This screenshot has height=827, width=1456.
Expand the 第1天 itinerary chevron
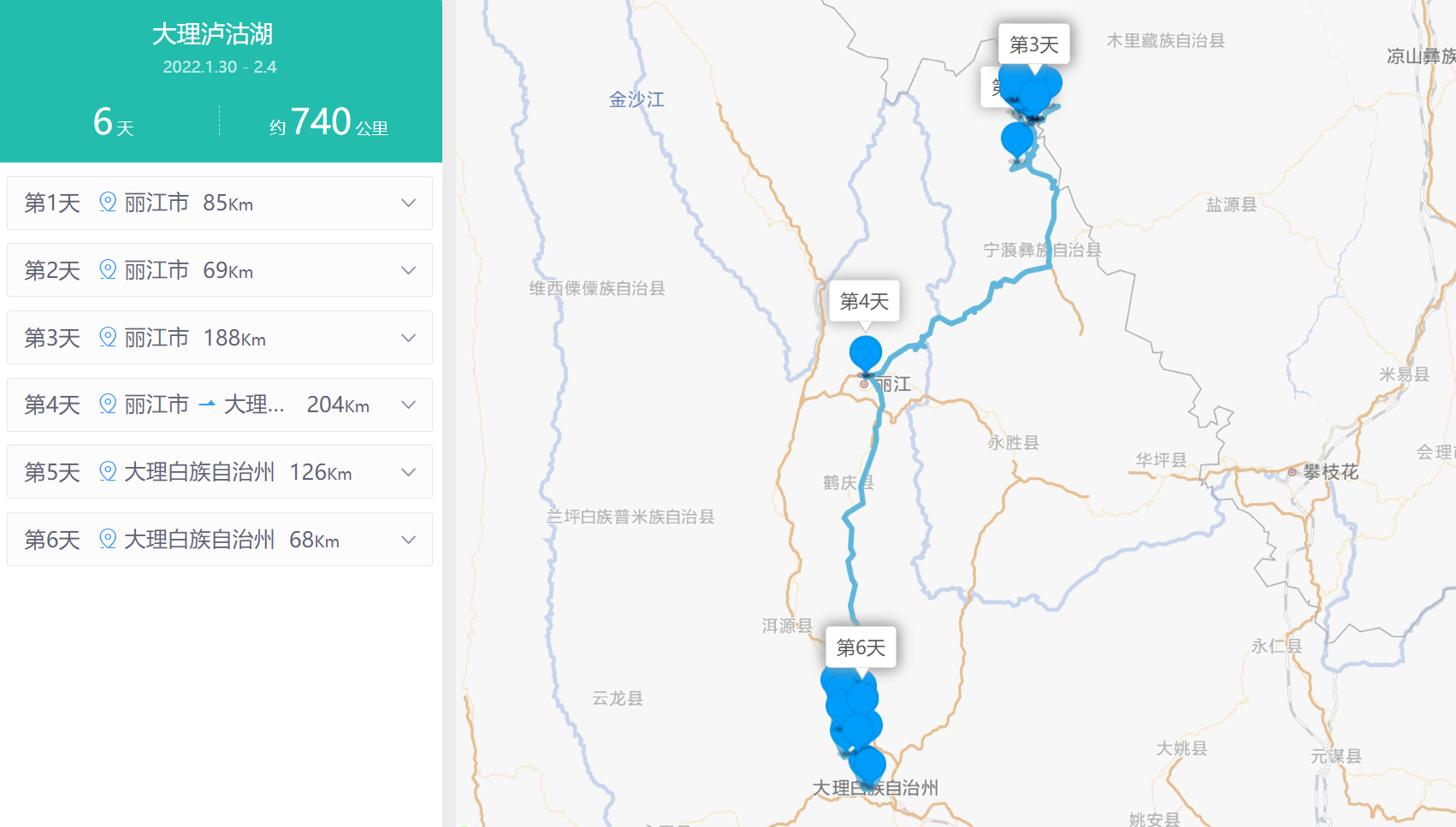409,203
